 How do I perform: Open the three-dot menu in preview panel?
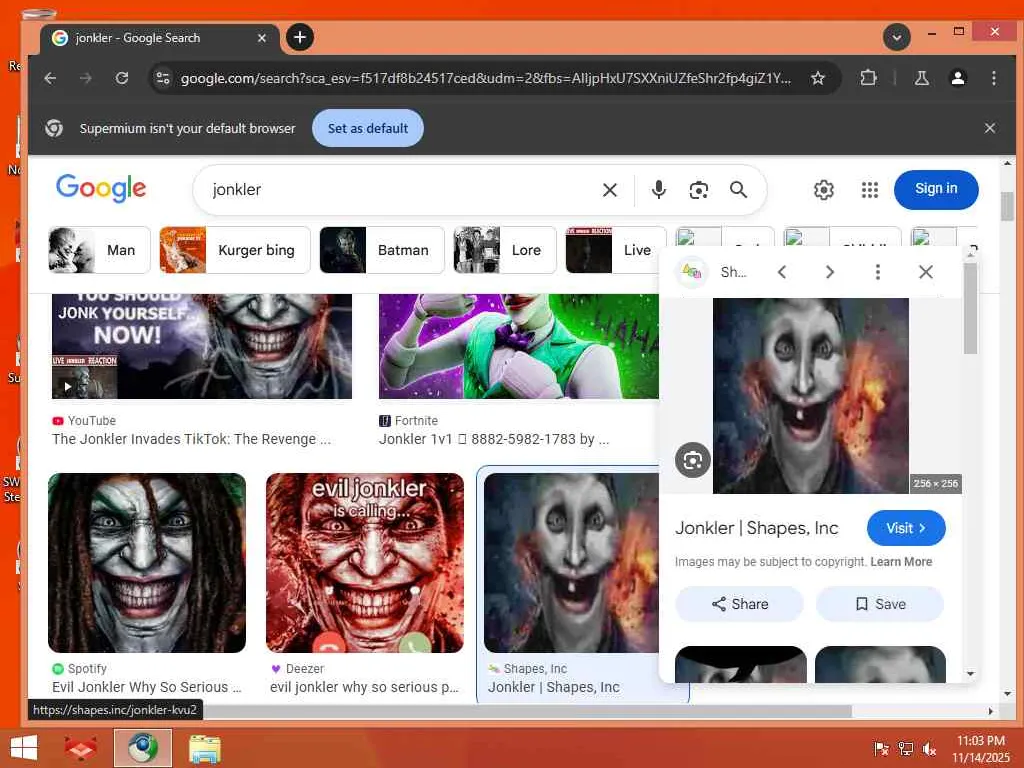[877, 272]
